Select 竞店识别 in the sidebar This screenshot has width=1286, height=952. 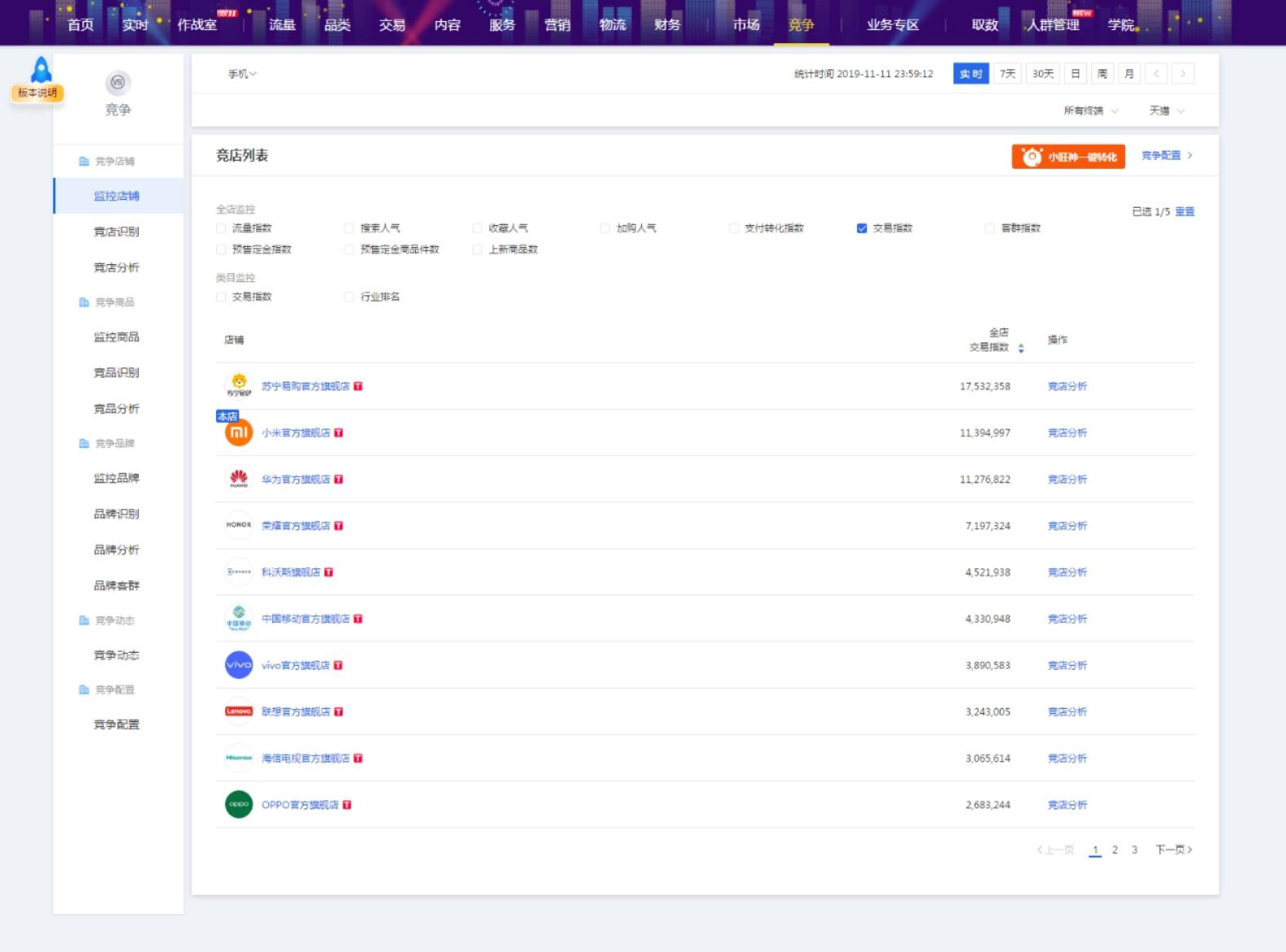point(117,231)
